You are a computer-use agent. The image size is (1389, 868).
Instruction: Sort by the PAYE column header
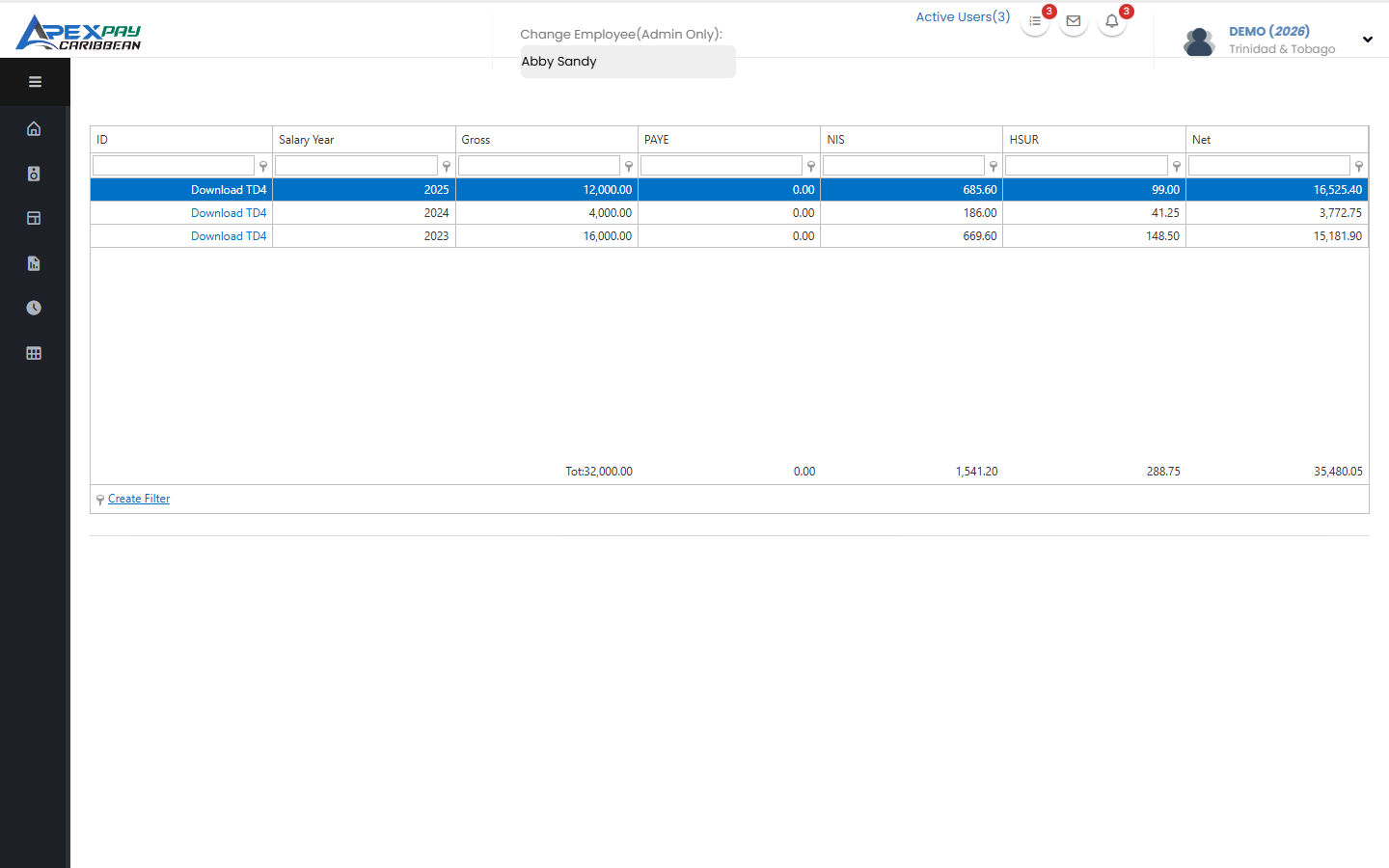(x=729, y=140)
